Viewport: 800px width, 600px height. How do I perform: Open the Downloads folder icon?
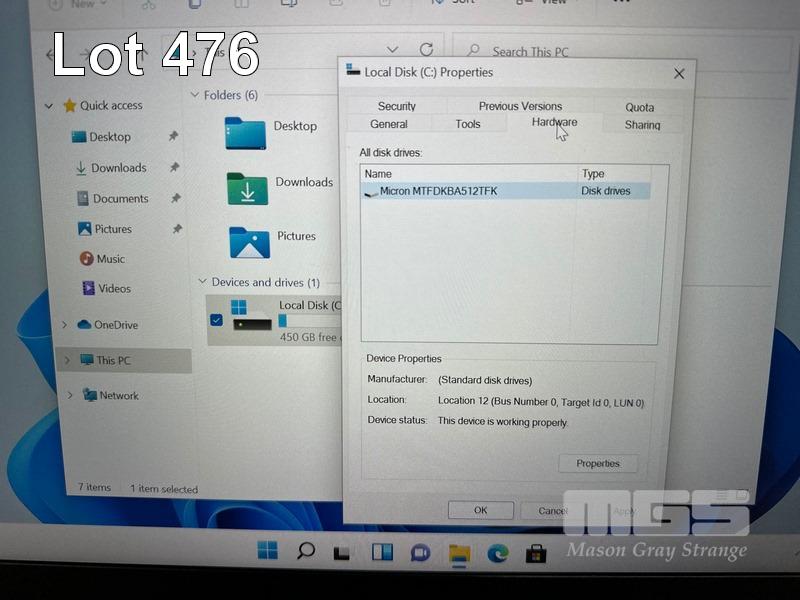pos(247,188)
